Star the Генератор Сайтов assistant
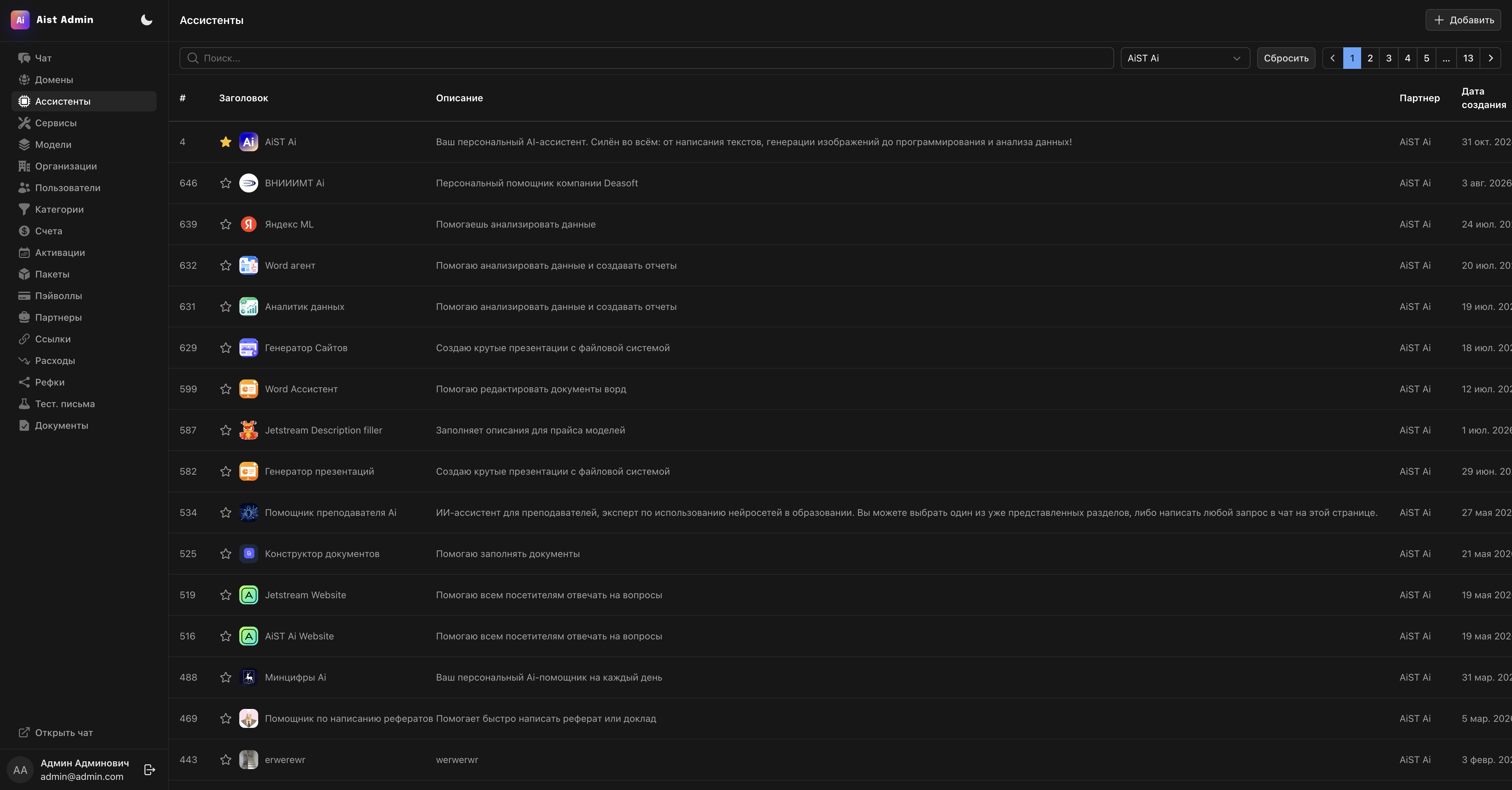The width and height of the screenshot is (1512, 790). coord(225,348)
